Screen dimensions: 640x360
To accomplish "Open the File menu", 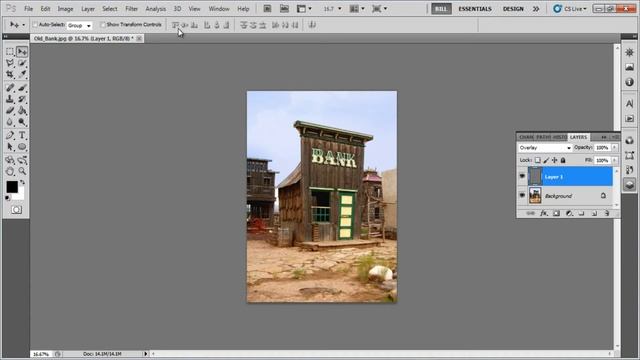I will pos(28,9).
